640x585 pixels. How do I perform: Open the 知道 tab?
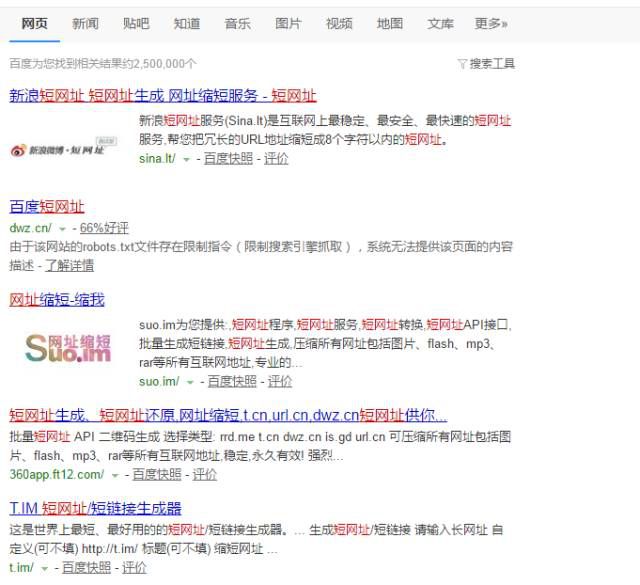click(187, 24)
